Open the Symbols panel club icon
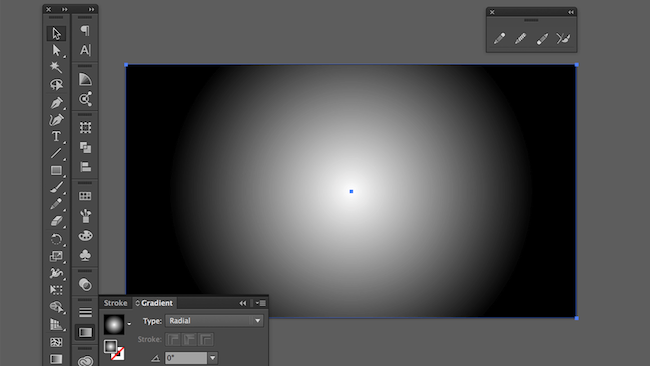 85,255
